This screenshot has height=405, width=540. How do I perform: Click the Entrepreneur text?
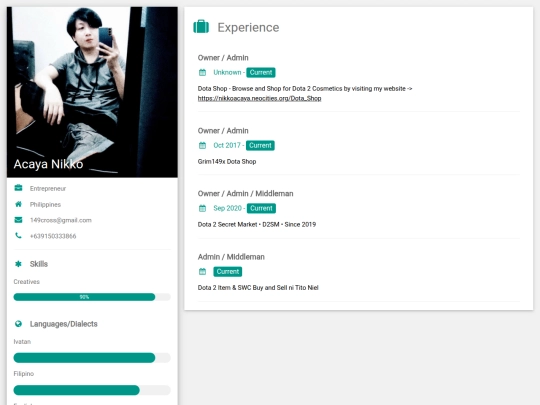[48, 188]
